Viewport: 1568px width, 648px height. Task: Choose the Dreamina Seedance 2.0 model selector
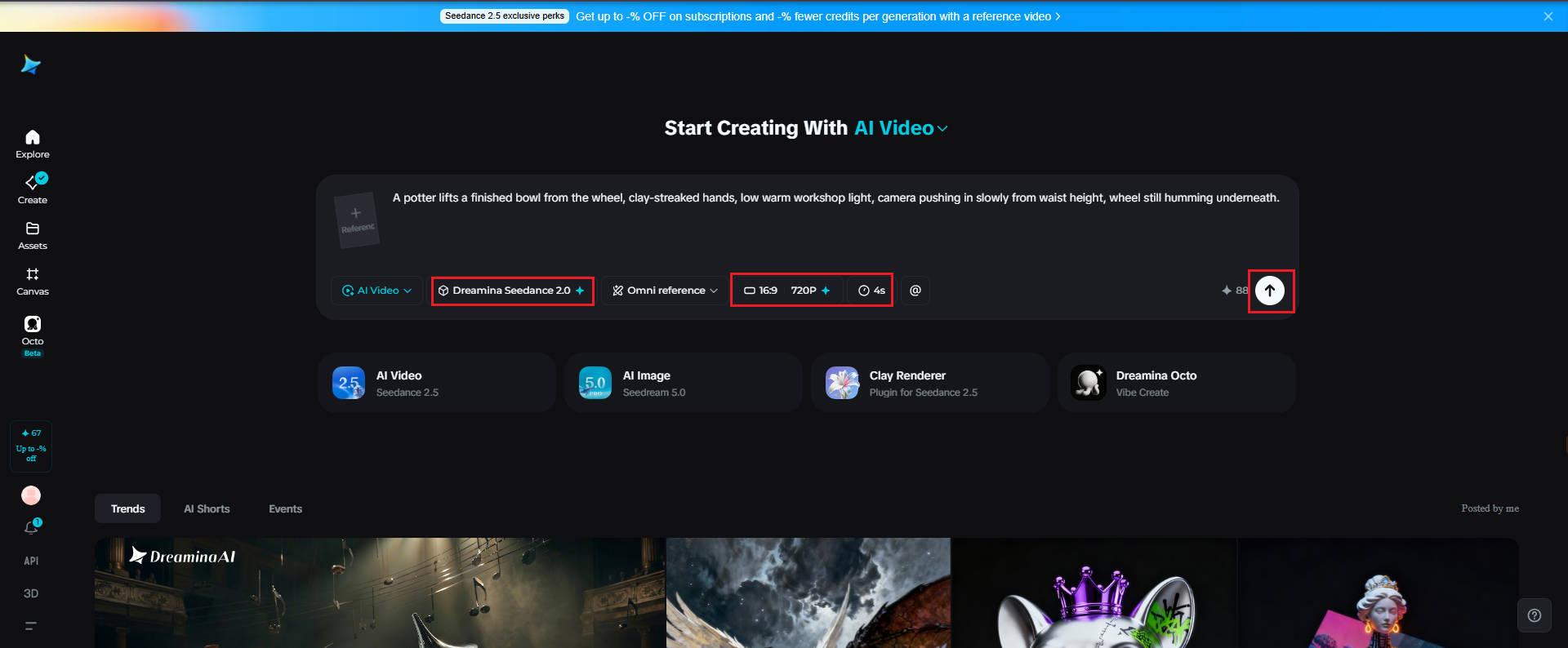(x=512, y=291)
